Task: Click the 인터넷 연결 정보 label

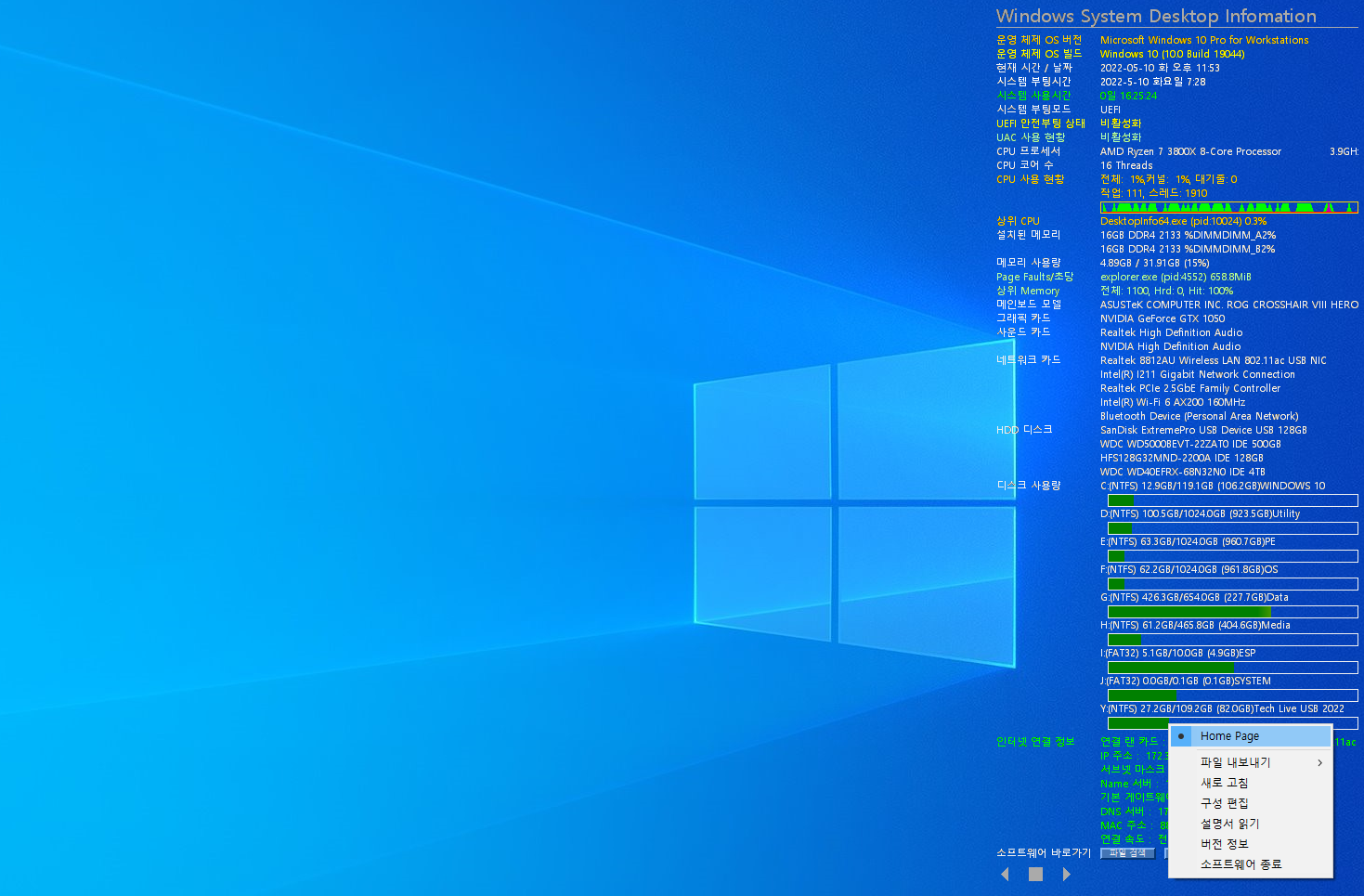Action: coord(1035,741)
